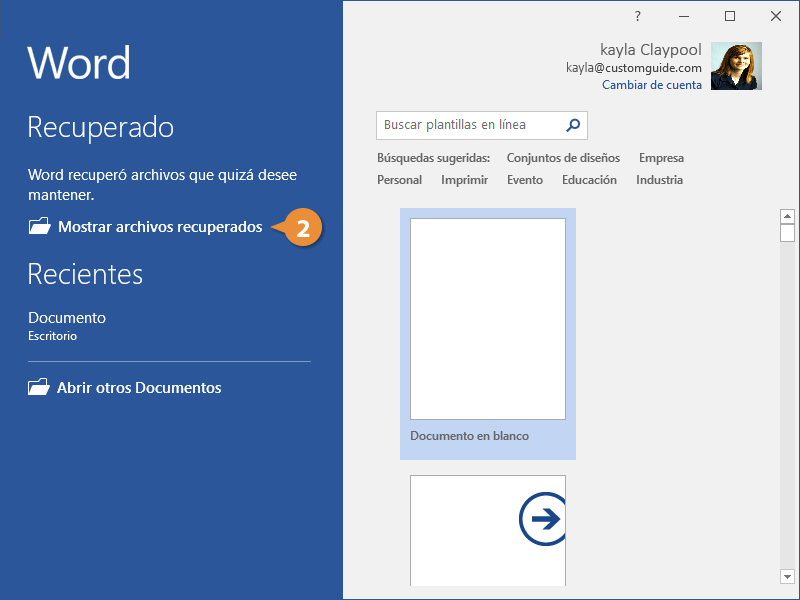Open the recent file Documento
800x600 pixels.
[67, 318]
